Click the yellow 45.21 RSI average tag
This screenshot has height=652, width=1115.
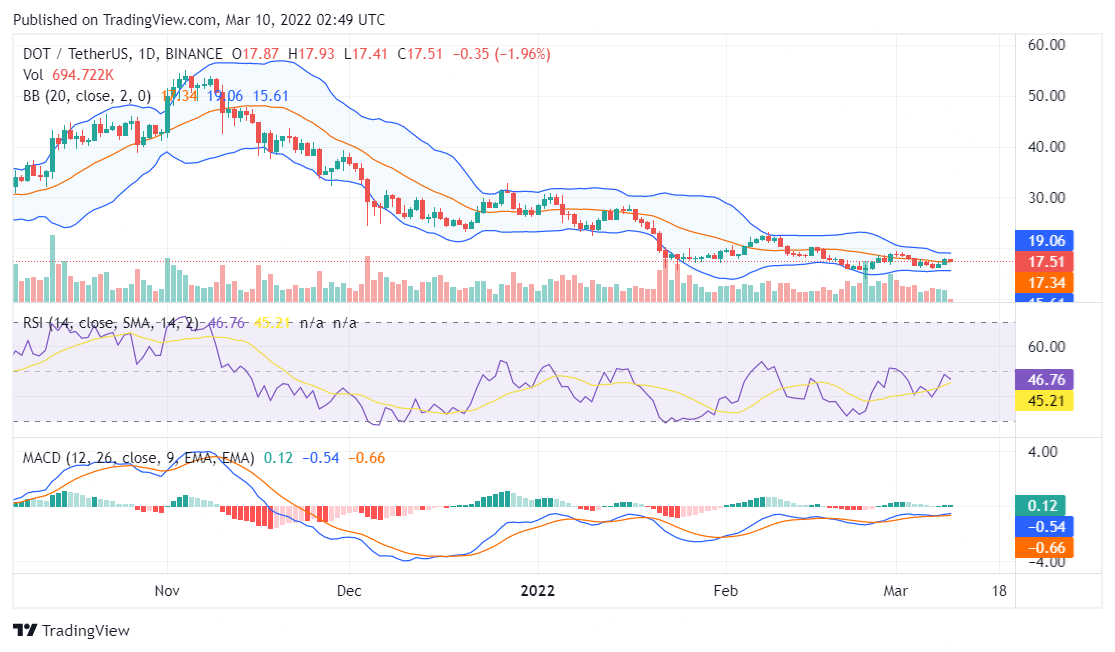pyautogui.click(x=1044, y=401)
